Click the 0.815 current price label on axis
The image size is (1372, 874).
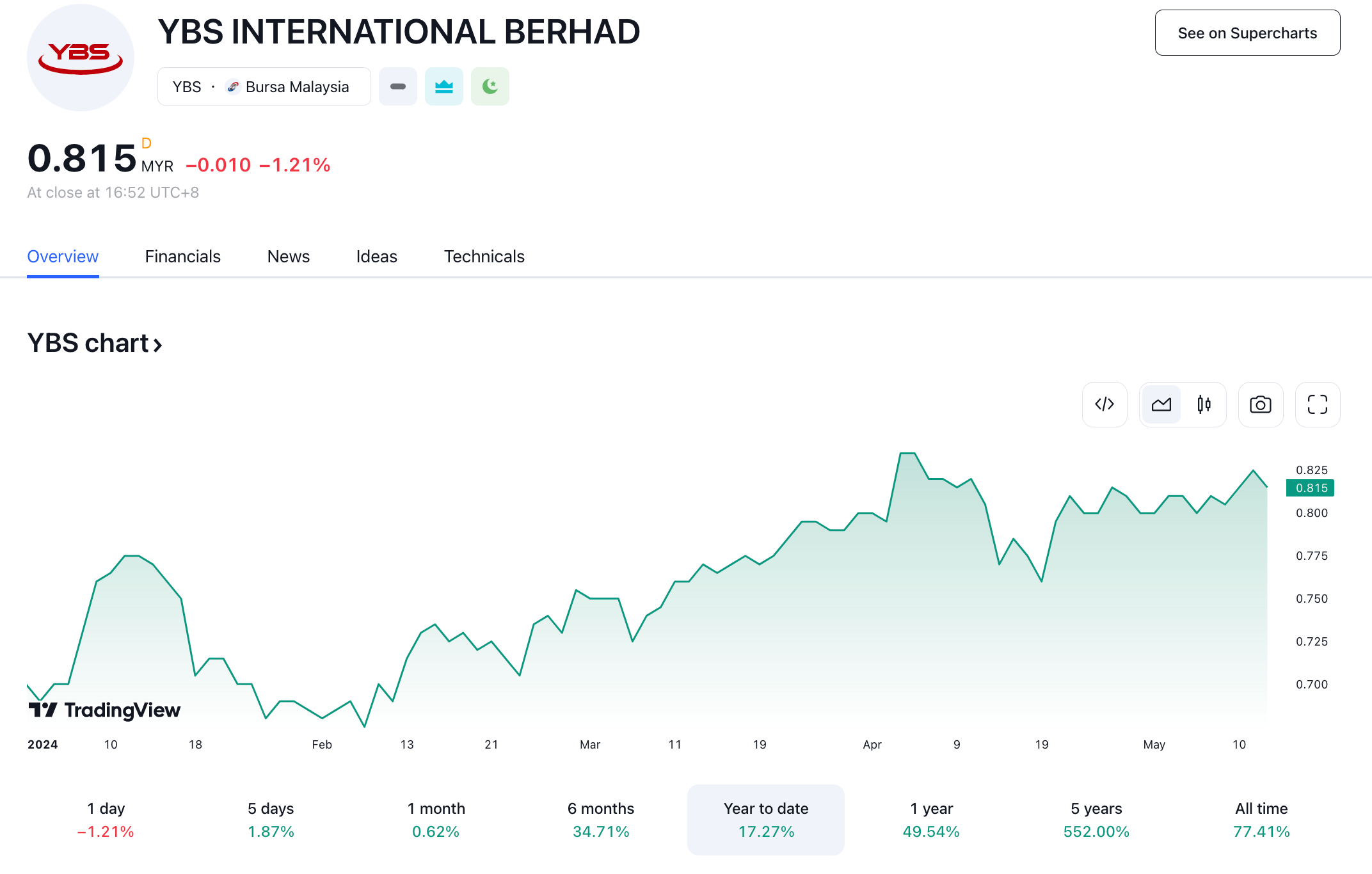(1310, 488)
